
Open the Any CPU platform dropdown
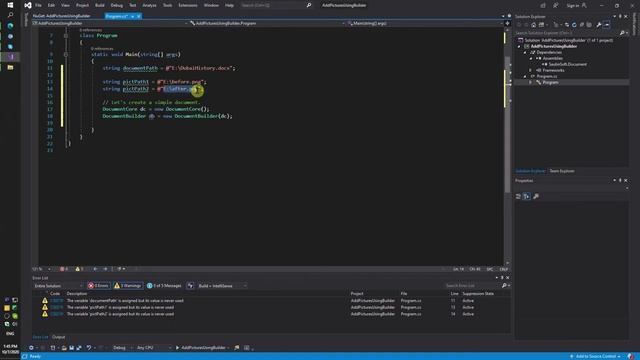(x=153, y=348)
